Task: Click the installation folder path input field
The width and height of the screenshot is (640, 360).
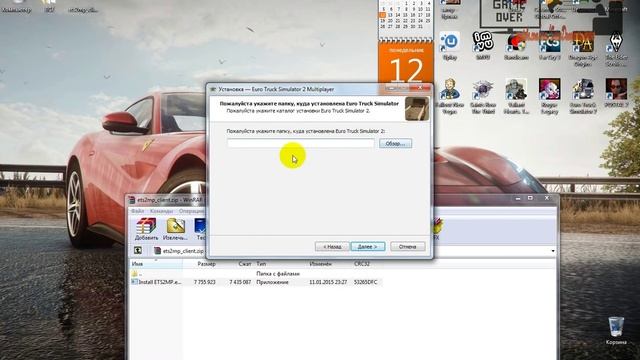Action: pyautogui.click(x=301, y=143)
